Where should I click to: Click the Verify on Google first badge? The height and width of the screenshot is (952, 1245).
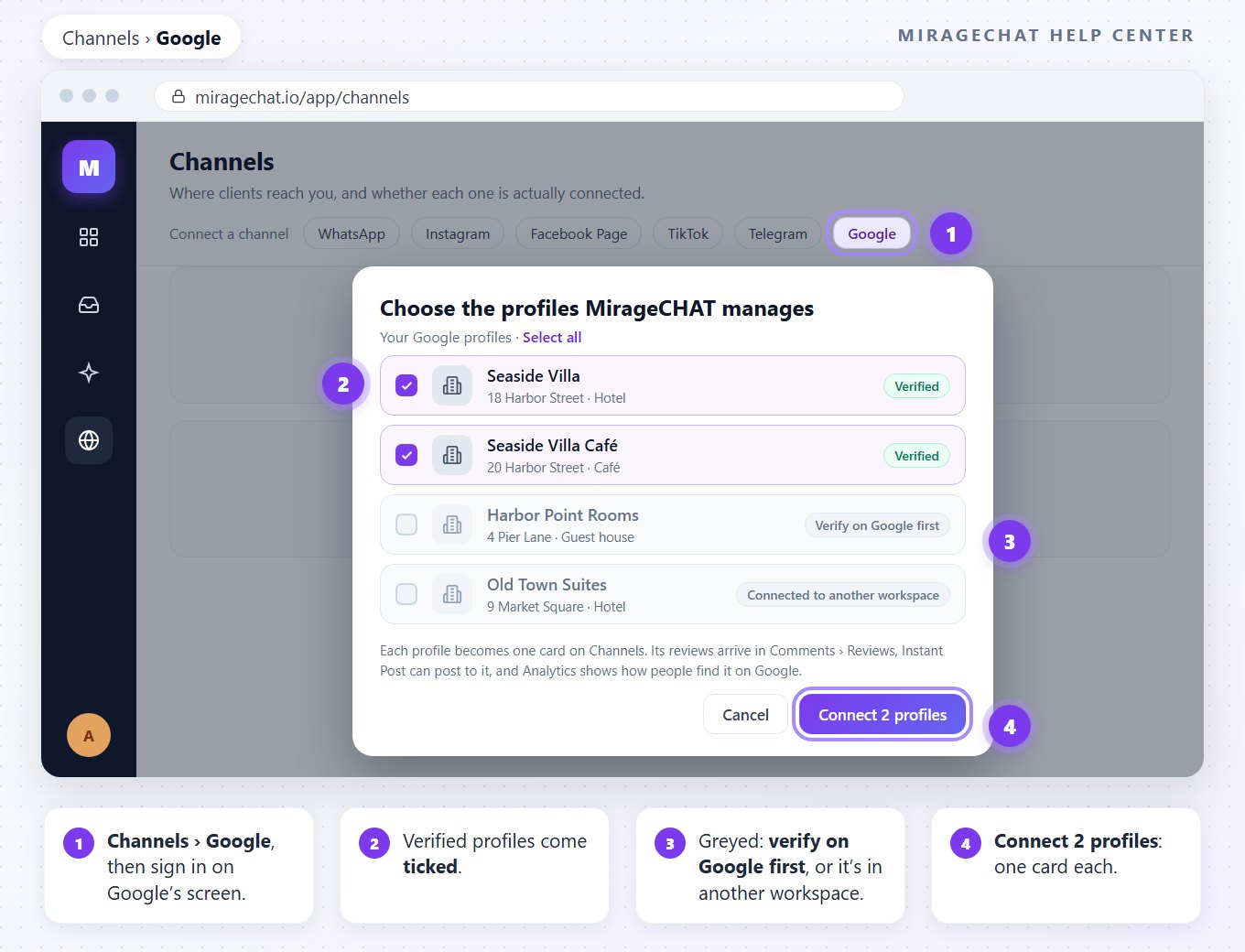[x=877, y=525]
